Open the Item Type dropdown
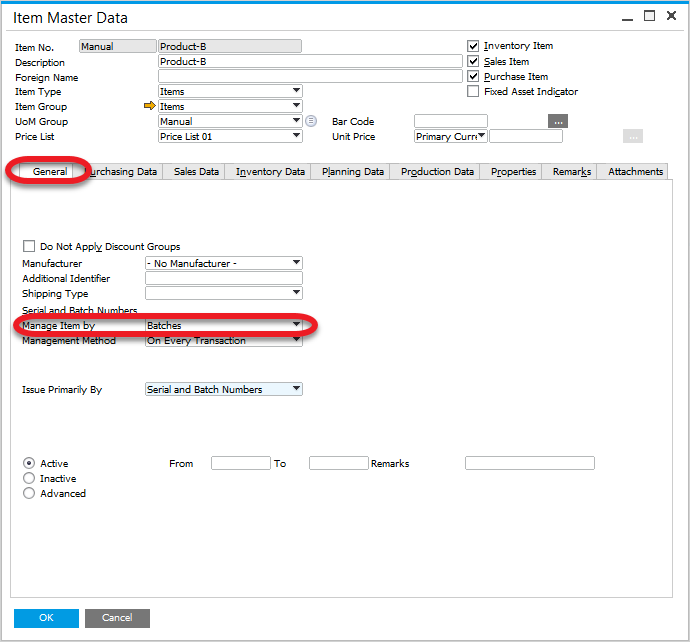Image resolution: width=690 pixels, height=642 pixels. (x=297, y=91)
